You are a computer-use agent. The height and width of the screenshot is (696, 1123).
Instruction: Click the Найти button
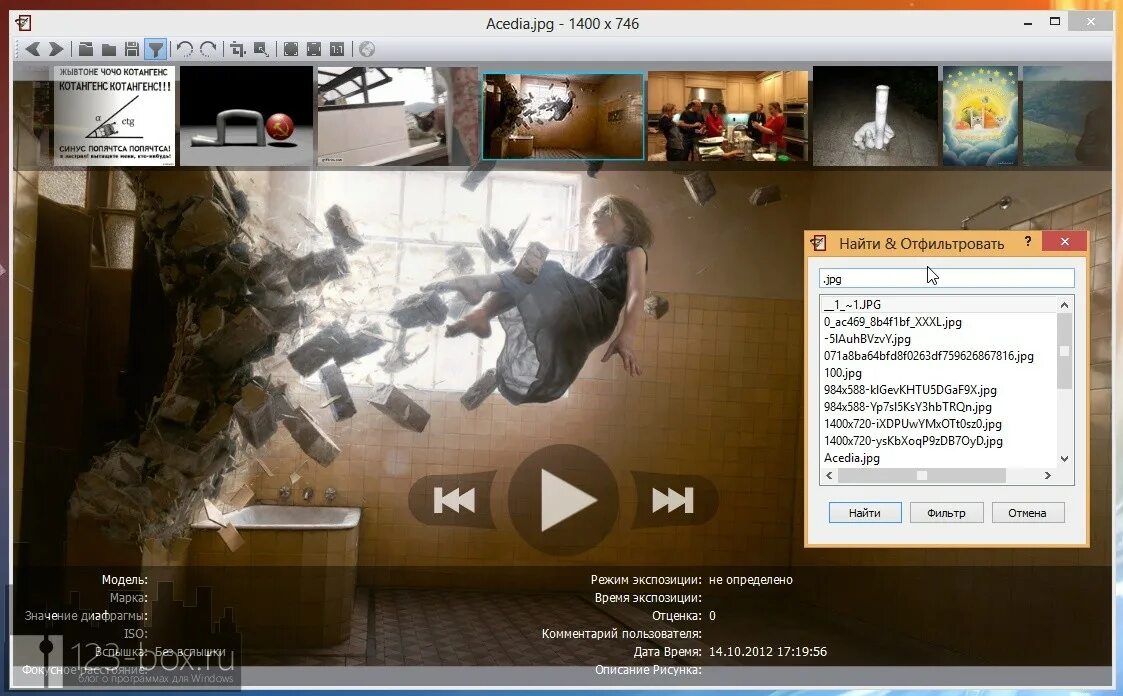[865, 513]
